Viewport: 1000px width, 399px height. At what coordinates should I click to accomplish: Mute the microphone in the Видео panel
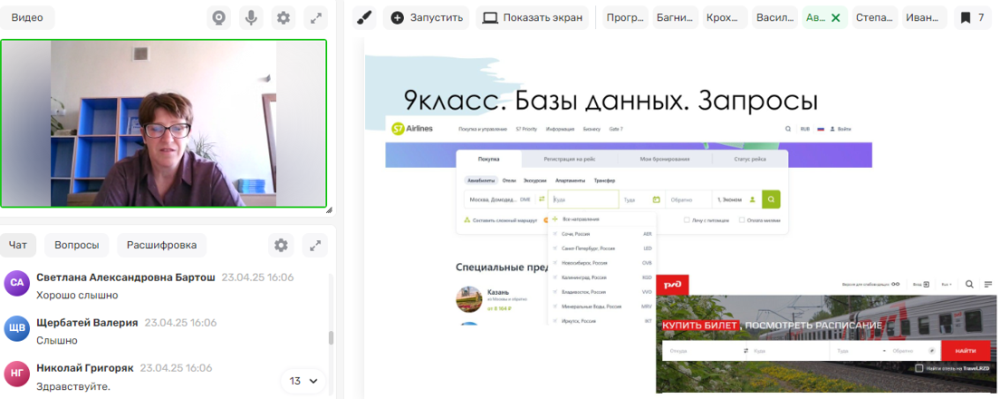251,18
